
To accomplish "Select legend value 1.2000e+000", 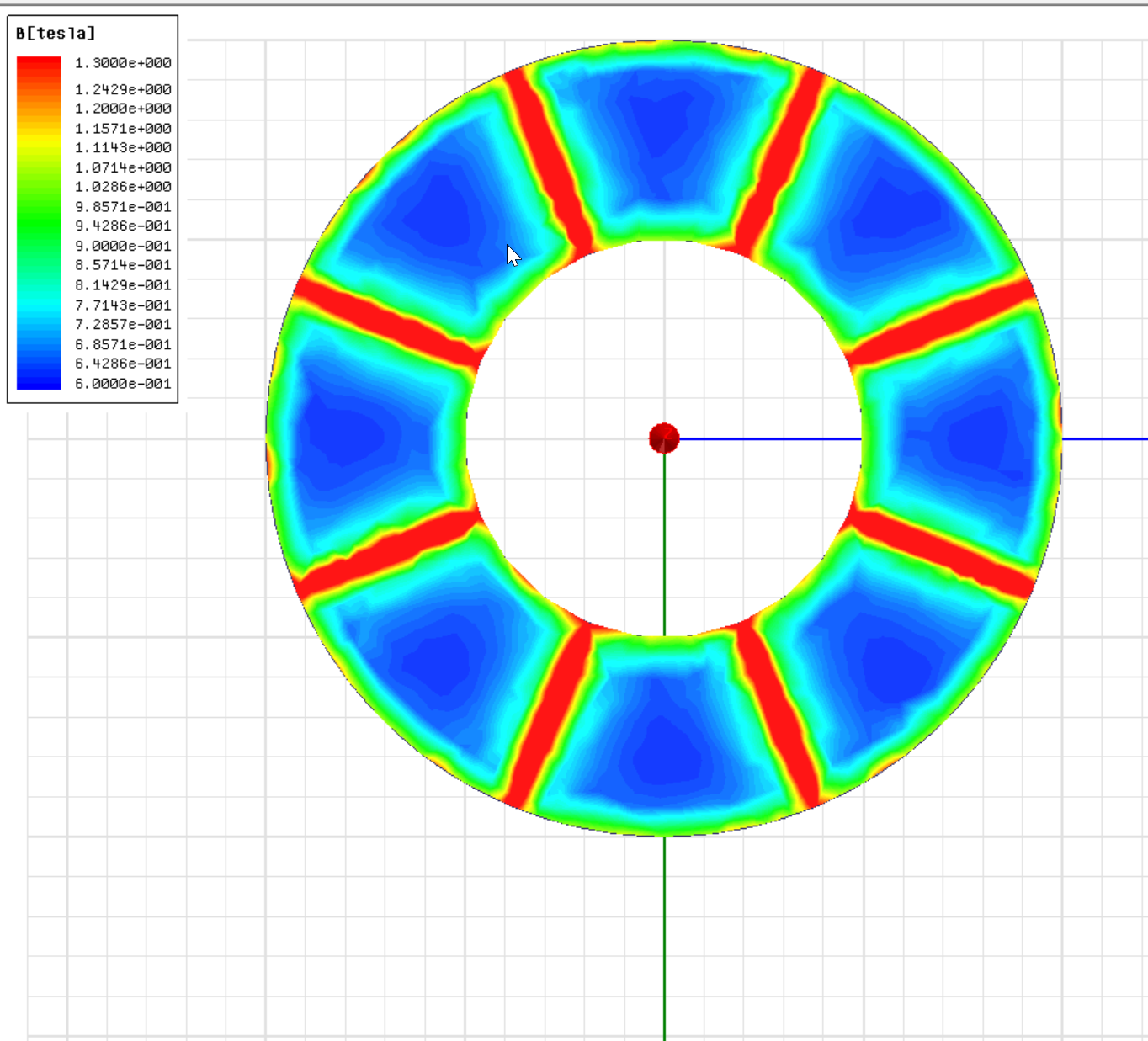I will (x=123, y=109).
